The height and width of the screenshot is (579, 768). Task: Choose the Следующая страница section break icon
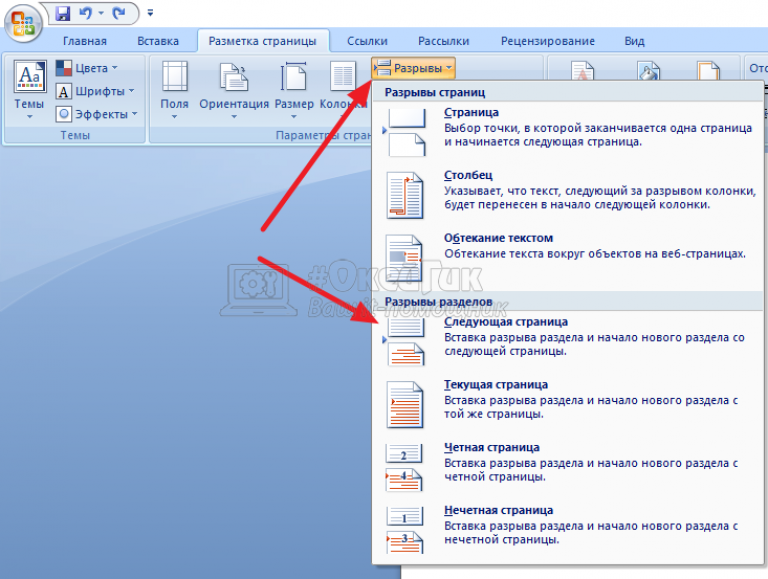406,342
